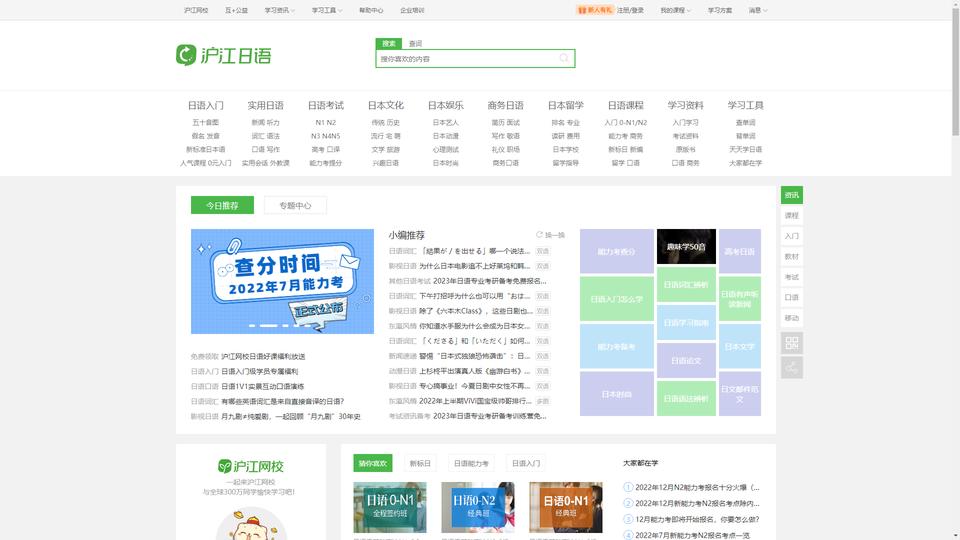
Task: Select 教材 in right sidebar
Action: tap(792, 257)
